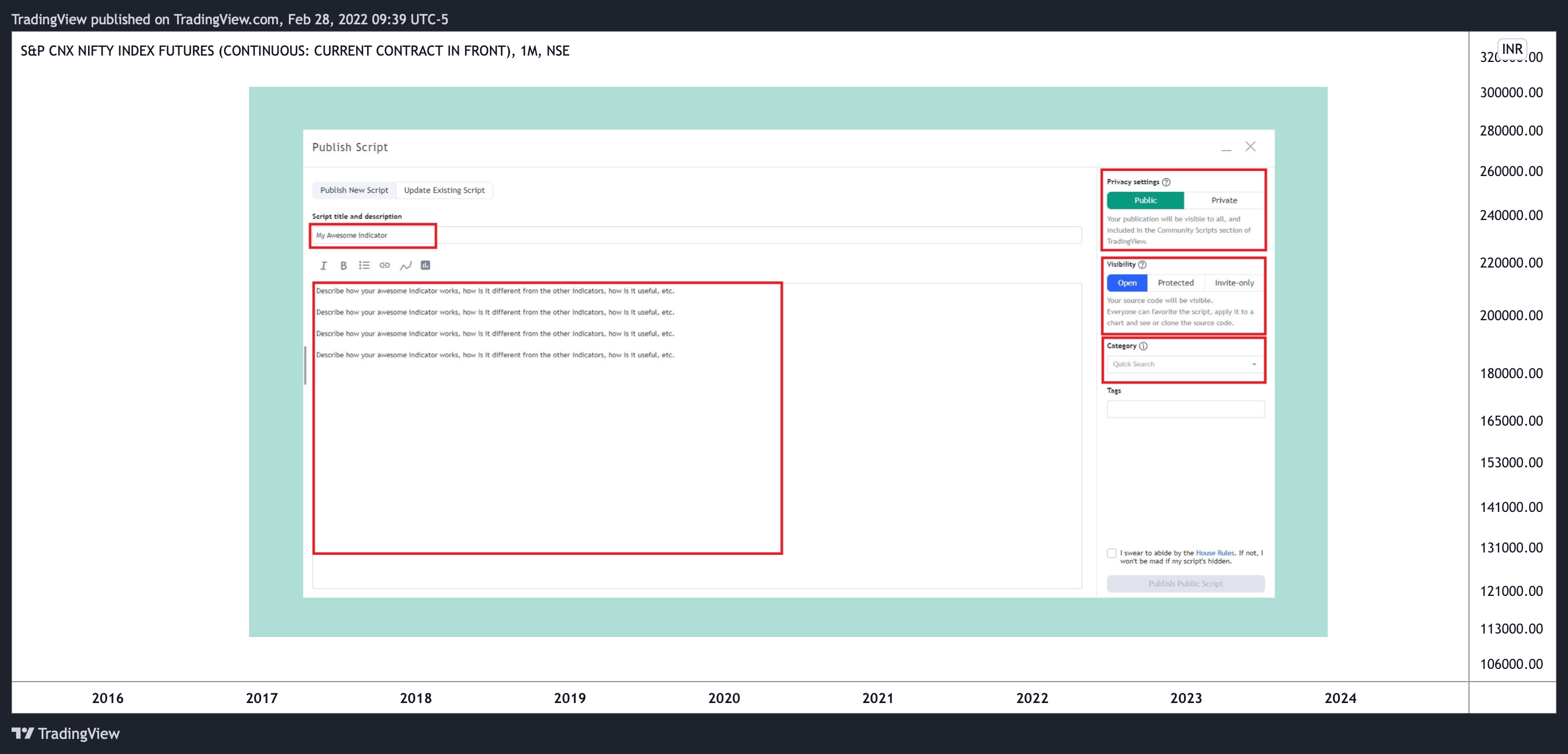Click the chart title 'S&P CNX NIFTY INDEX FUTURES'
1568x754 pixels.
[x=295, y=50]
